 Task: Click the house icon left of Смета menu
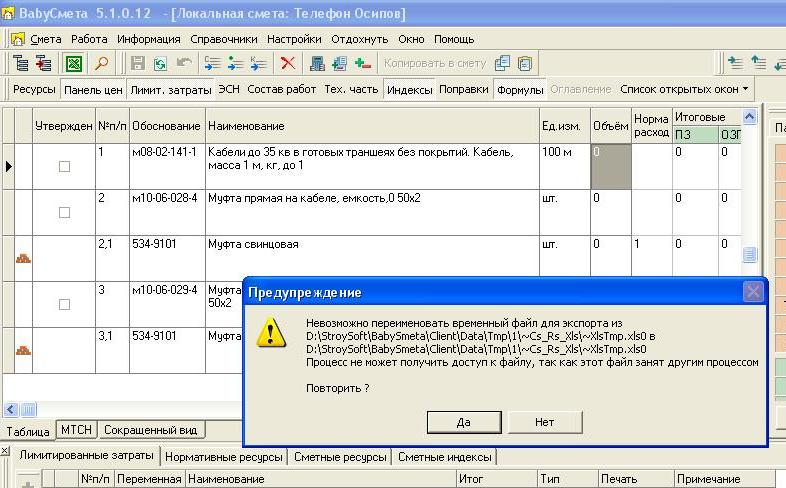tap(18, 39)
